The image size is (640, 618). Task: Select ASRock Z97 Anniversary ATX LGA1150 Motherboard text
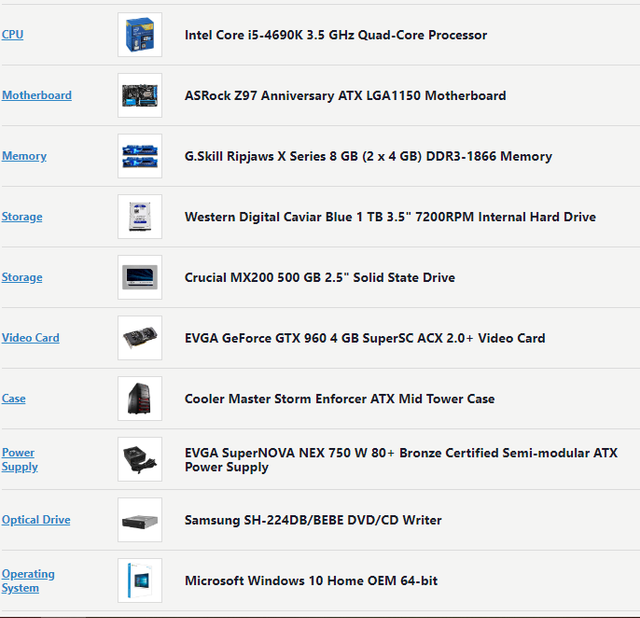tap(345, 96)
